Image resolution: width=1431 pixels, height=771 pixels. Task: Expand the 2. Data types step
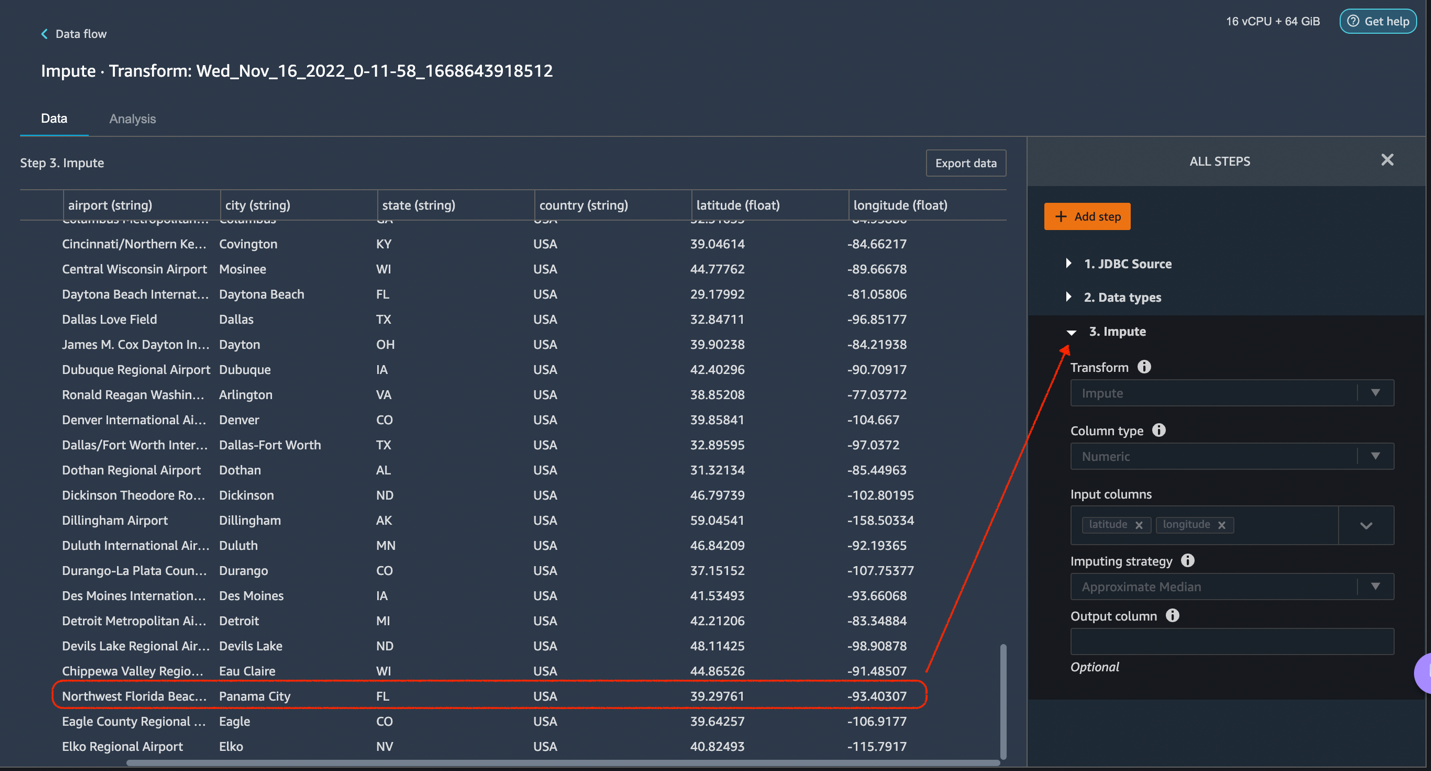tap(1068, 297)
